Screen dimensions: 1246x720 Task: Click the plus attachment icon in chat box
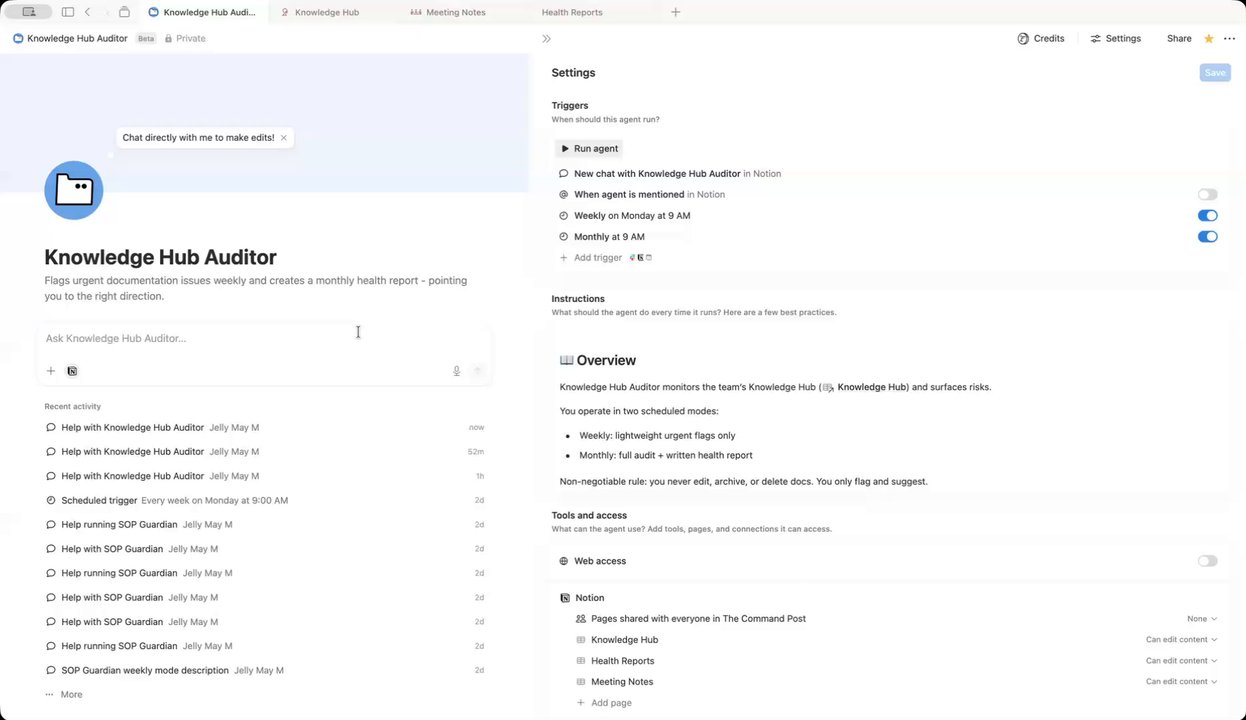pyautogui.click(x=51, y=371)
